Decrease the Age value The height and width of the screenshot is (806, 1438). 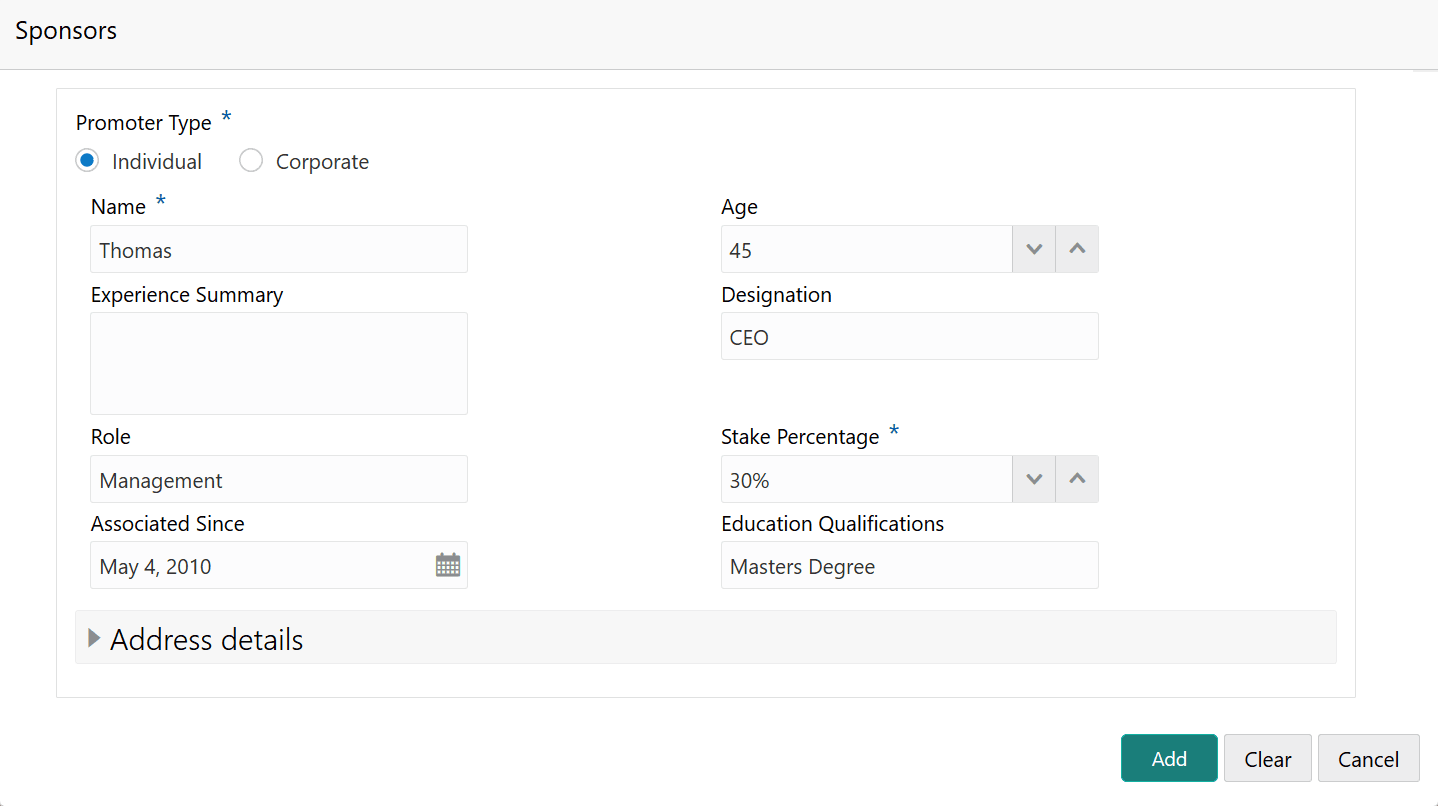(1034, 250)
